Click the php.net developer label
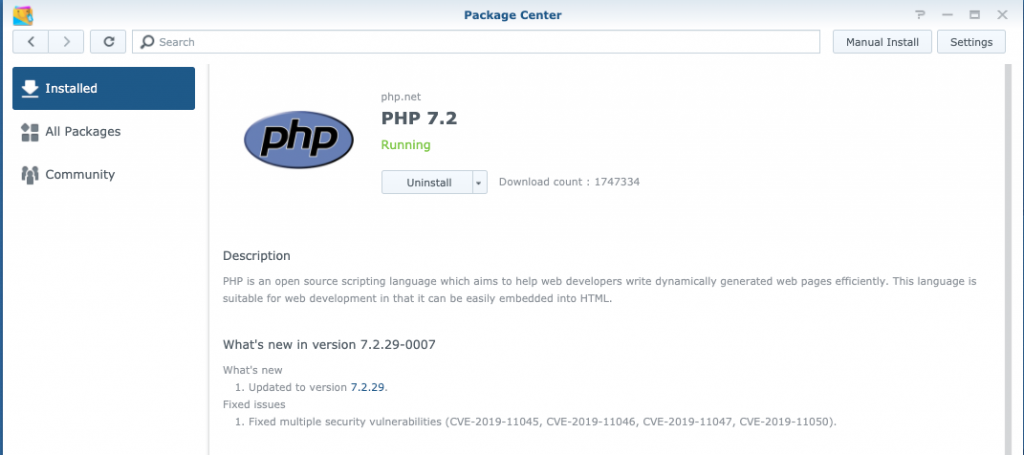Viewport: 1024px width, 455px height. pos(401,97)
